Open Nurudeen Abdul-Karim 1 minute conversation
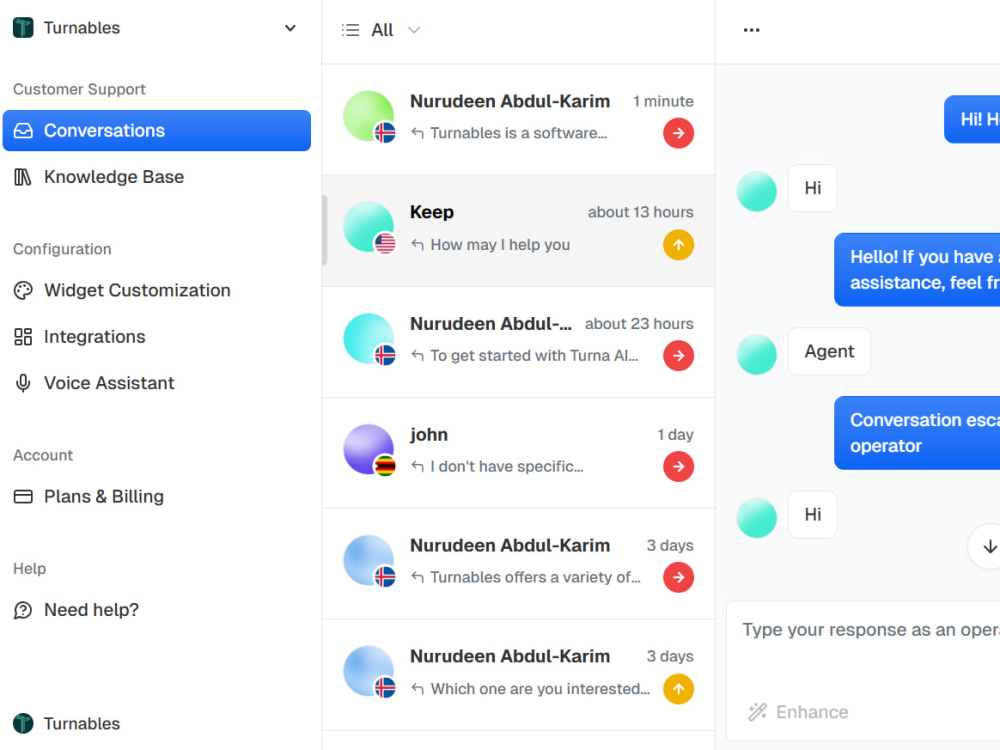 tap(518, 119)
